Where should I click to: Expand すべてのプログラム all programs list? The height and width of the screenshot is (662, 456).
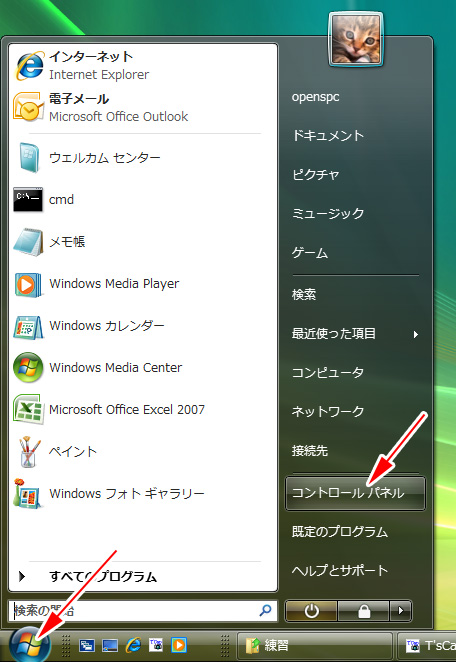point(143,576)
